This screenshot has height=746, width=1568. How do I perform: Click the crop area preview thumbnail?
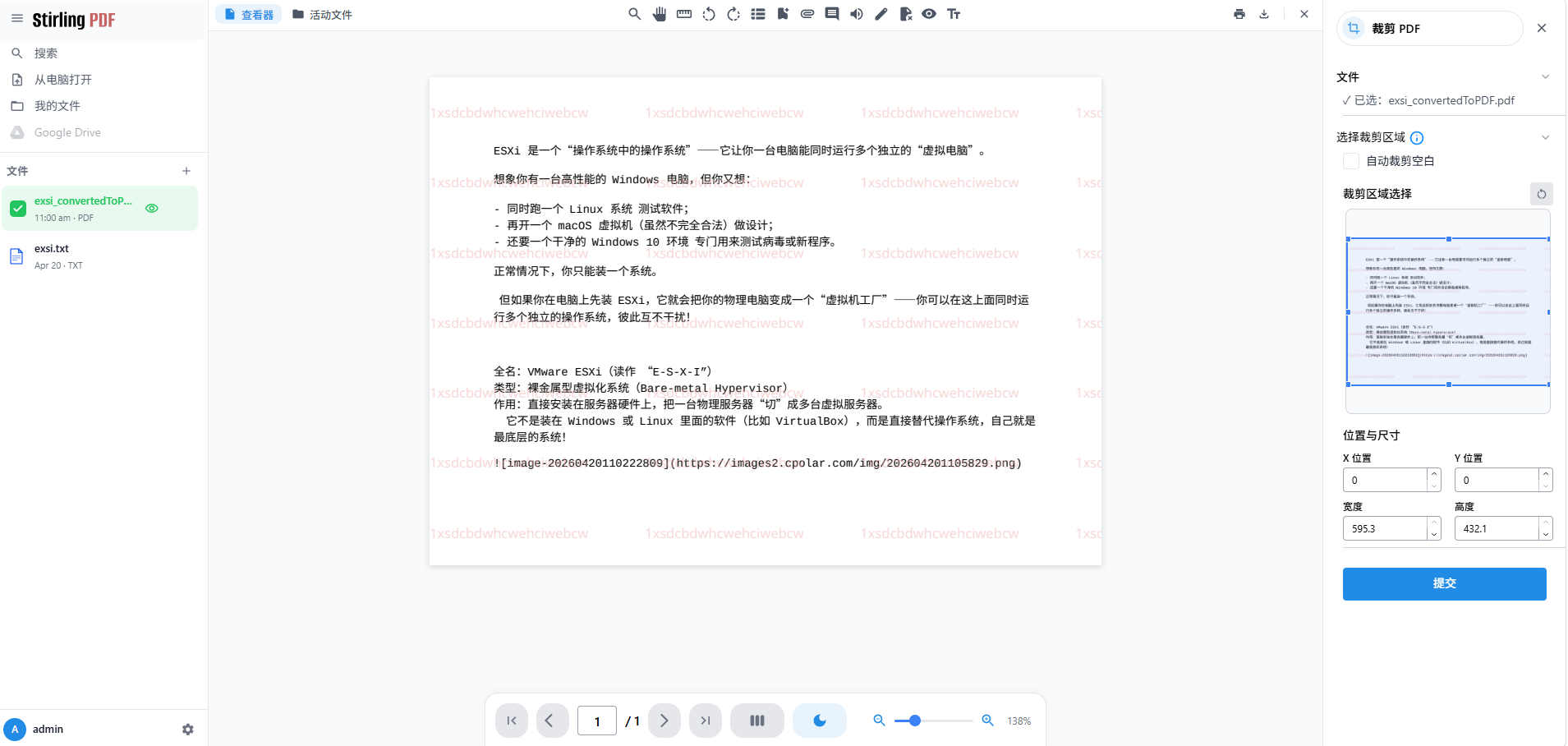point(1448,311)
